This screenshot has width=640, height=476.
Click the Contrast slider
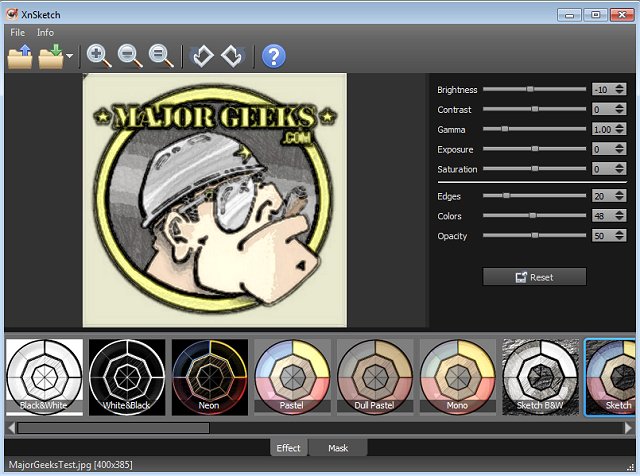tap(534, 109)
